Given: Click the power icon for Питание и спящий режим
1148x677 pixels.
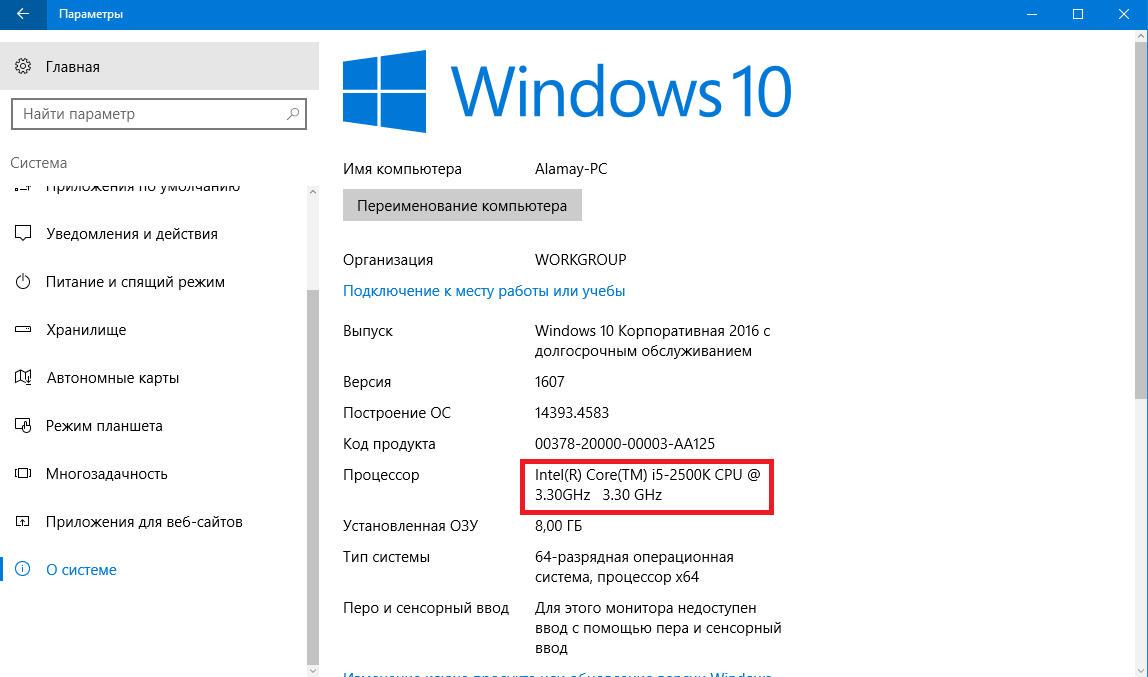Looking at the screenshot, I should point(23,282).
